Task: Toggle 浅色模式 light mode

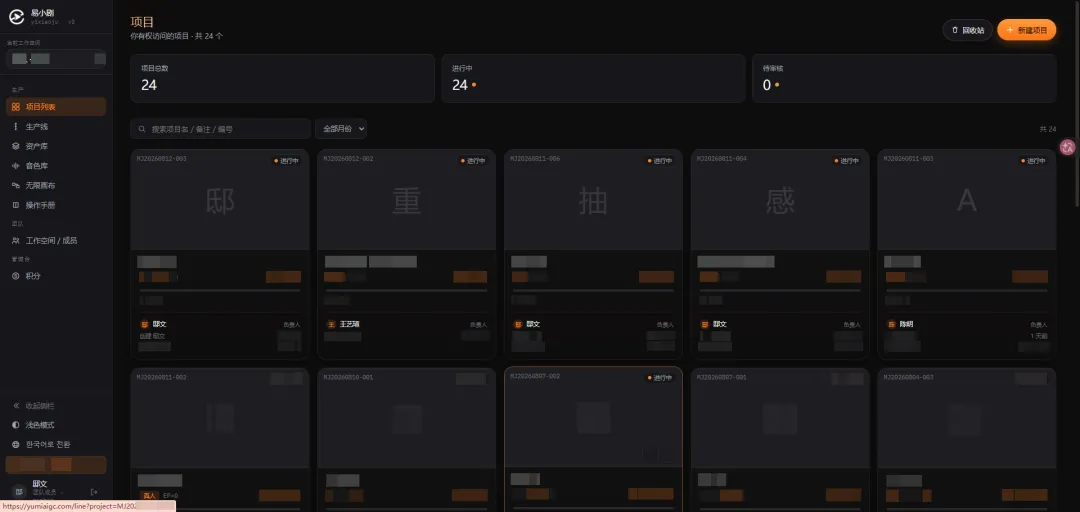Action: point(56,424)
